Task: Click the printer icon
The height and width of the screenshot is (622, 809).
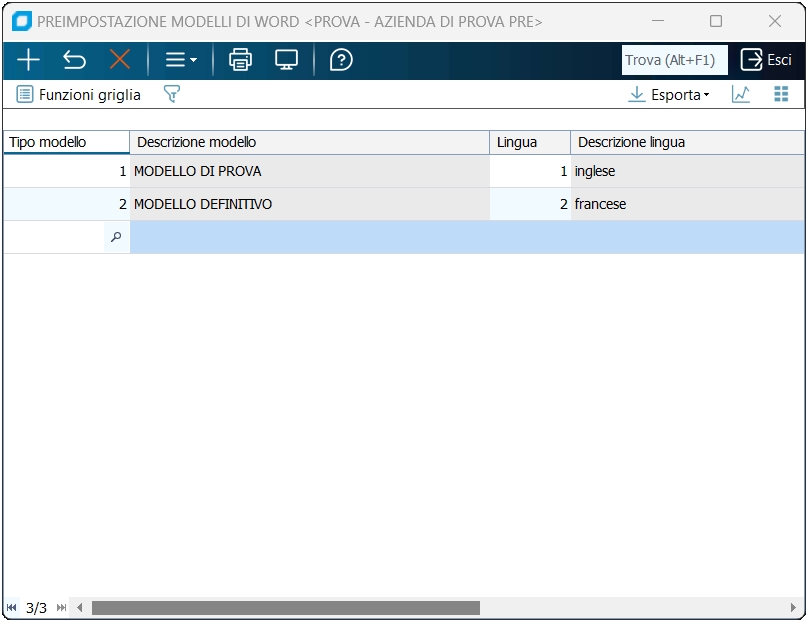Action: pyautogui.click(x=240, y=60)
